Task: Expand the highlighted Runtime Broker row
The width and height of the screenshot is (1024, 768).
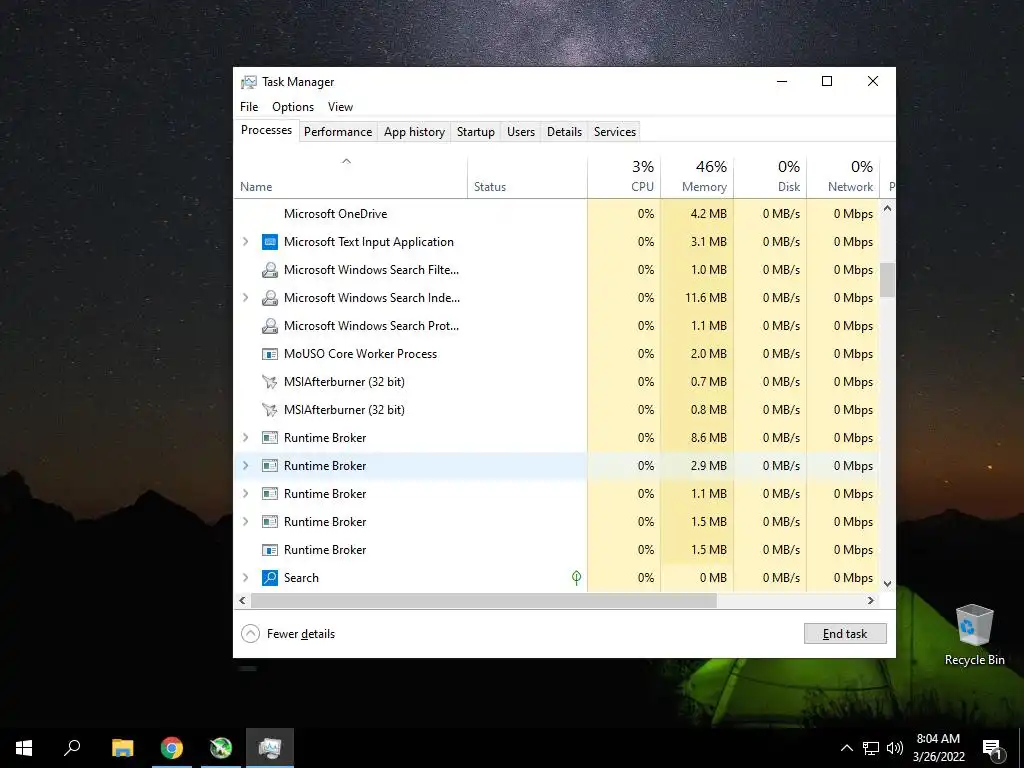Action: pyautogui.click(x=246, y=466)
